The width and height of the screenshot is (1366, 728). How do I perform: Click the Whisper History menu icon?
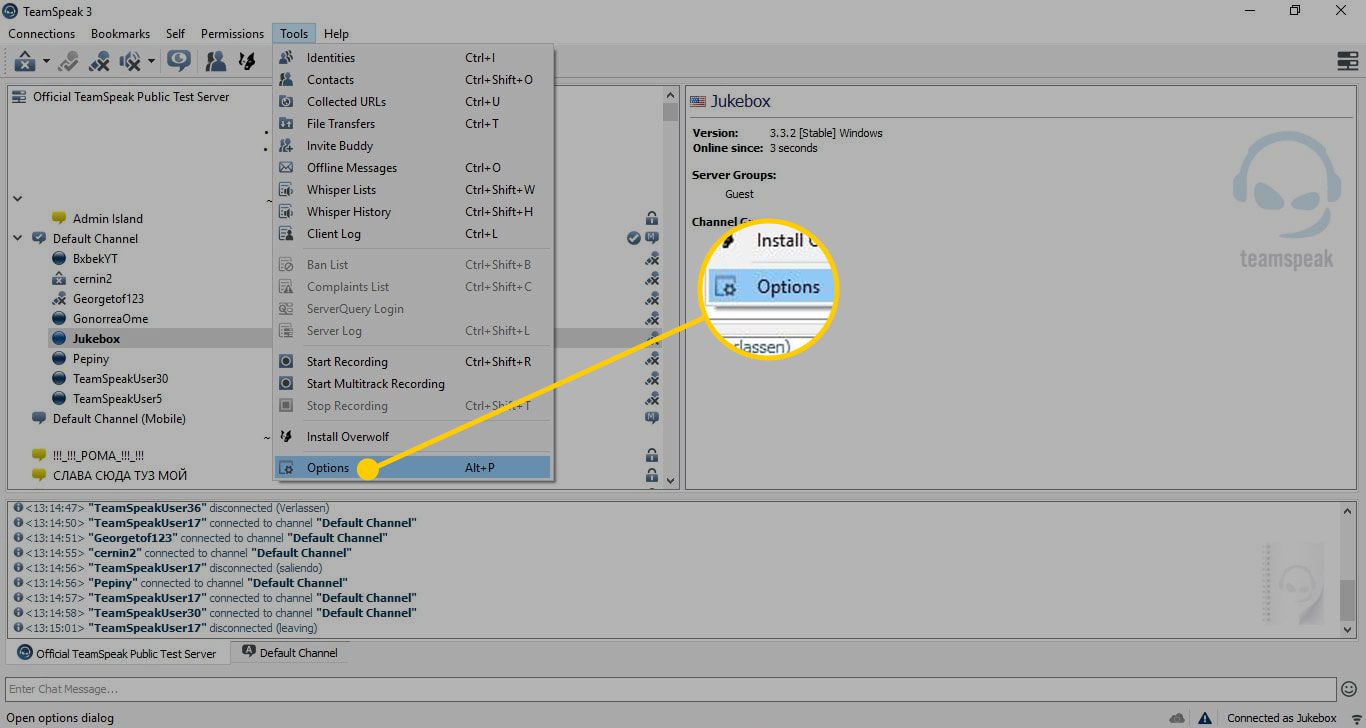click(x=287, y=212)
